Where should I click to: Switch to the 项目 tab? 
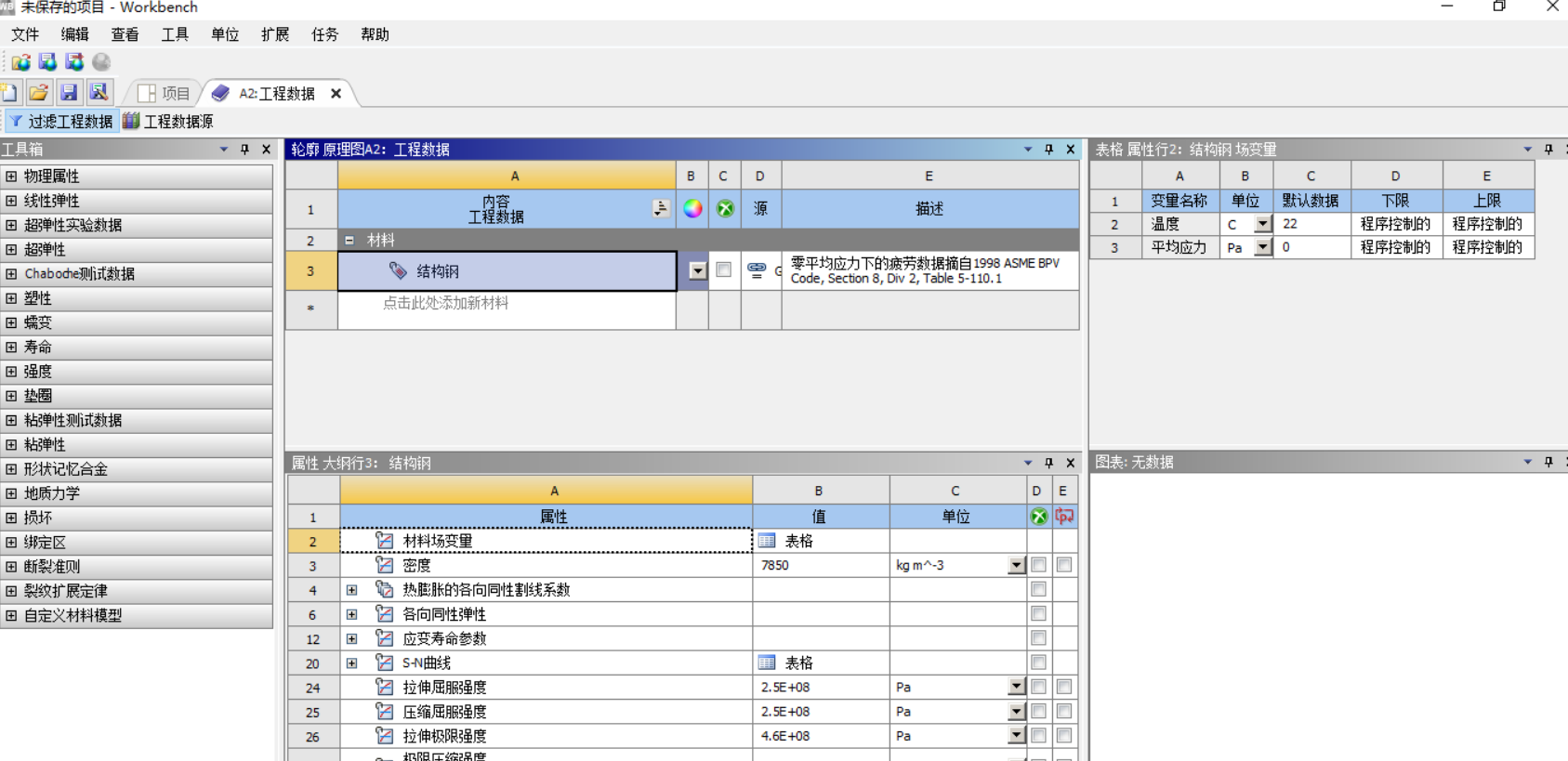point(165,93)
